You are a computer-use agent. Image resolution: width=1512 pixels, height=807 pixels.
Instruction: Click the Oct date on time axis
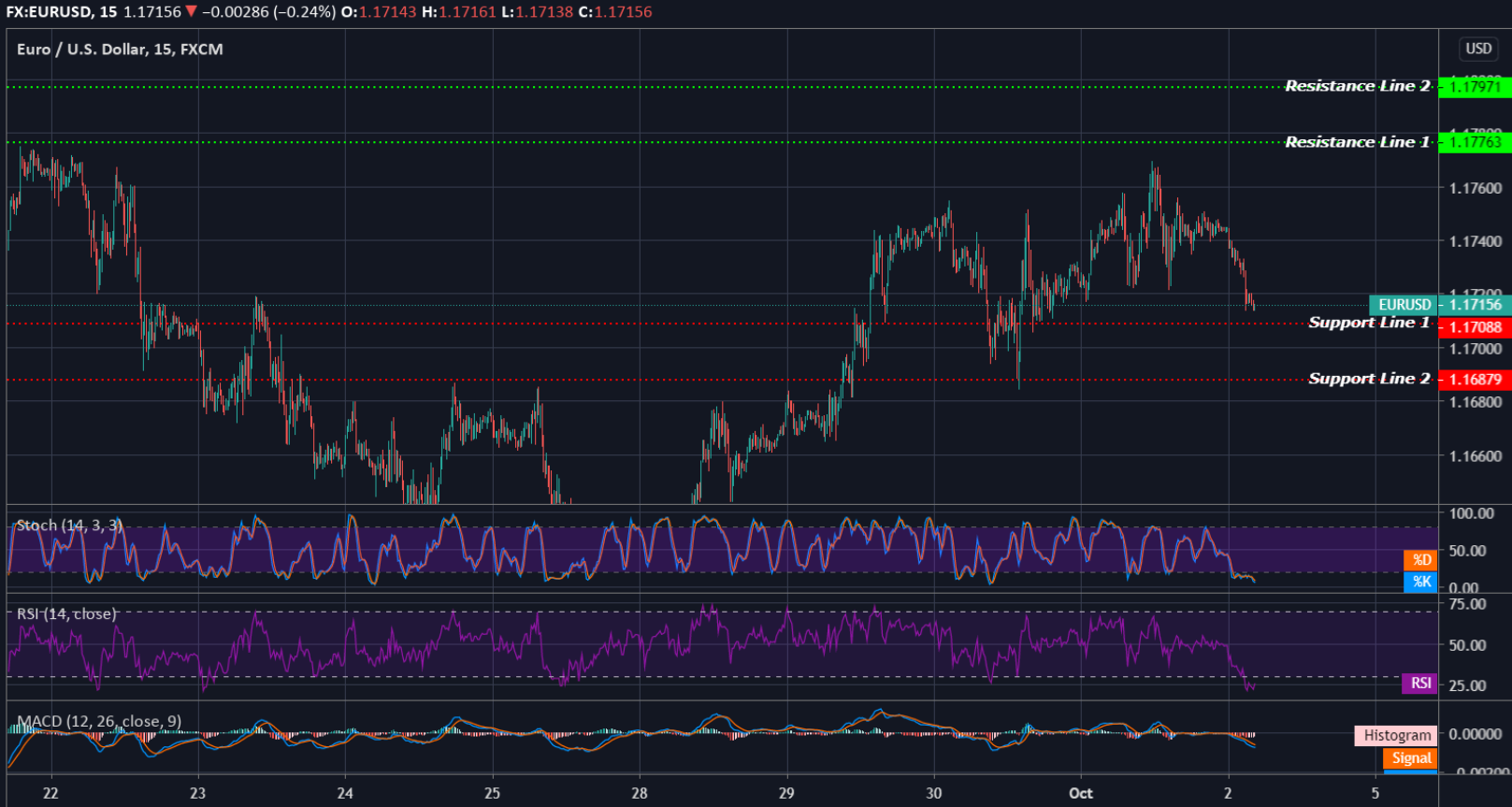pos(1081,793)
